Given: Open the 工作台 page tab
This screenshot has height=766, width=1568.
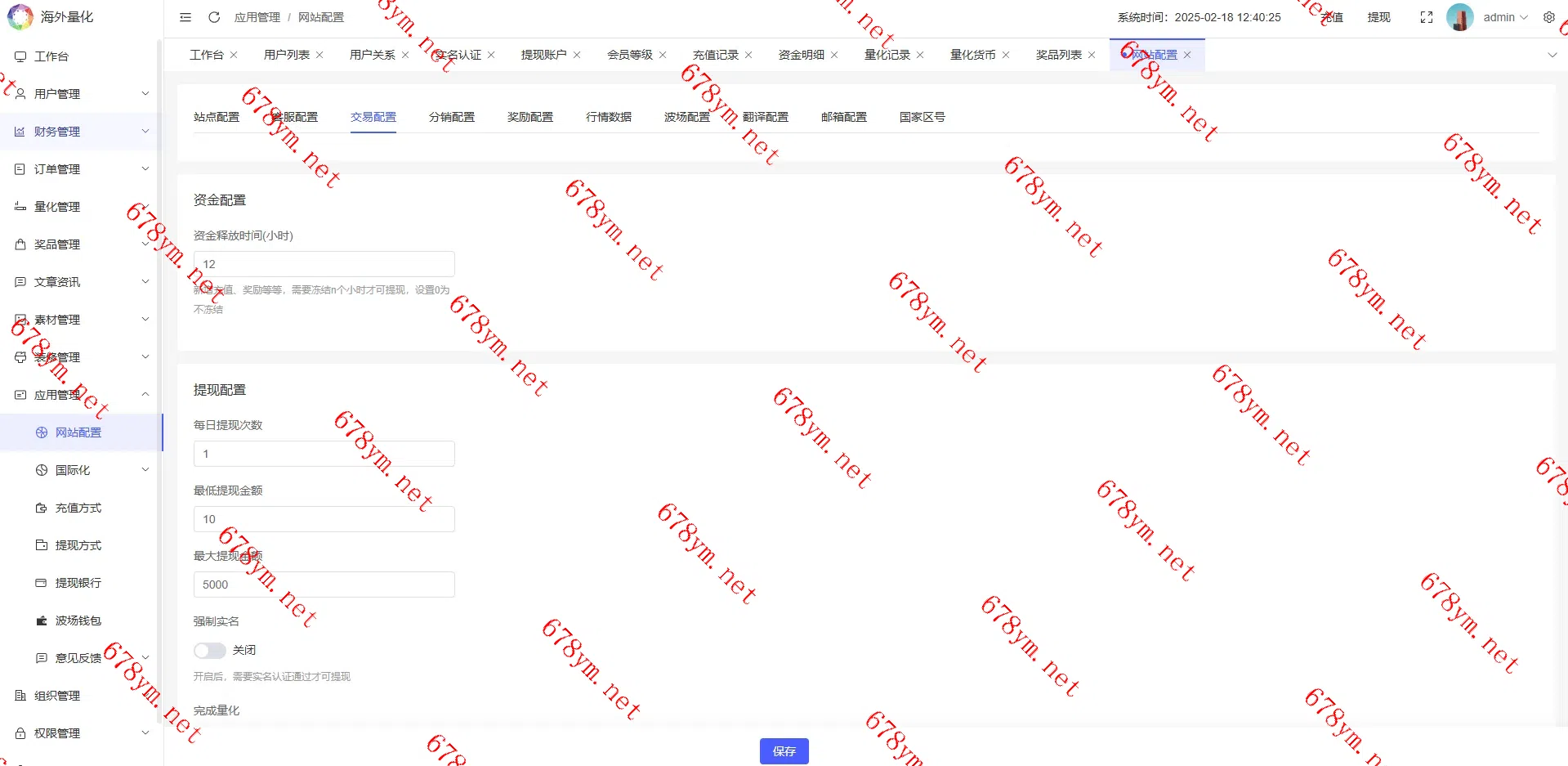Looking at the screenshot, I should click(x=207, y=55).
